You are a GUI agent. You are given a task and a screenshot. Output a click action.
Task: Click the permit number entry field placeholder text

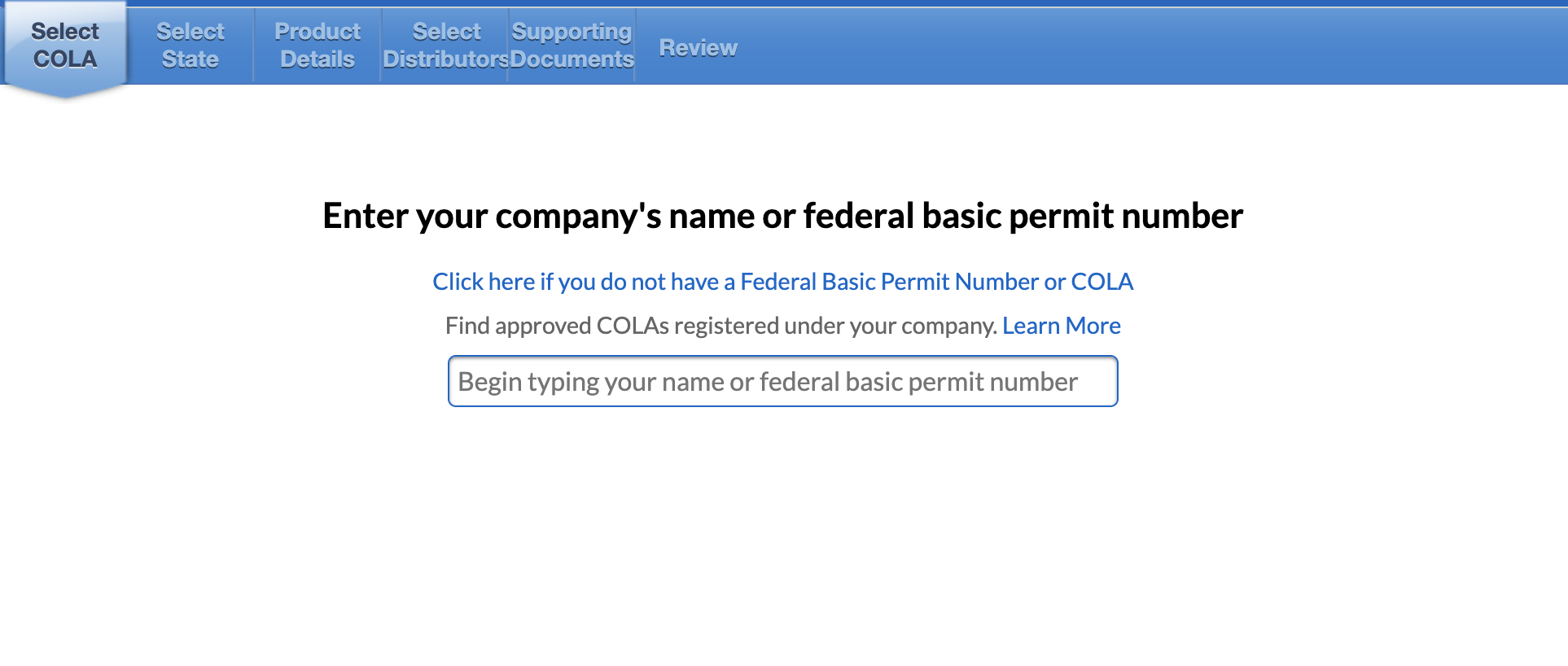[x=767, y=380]
